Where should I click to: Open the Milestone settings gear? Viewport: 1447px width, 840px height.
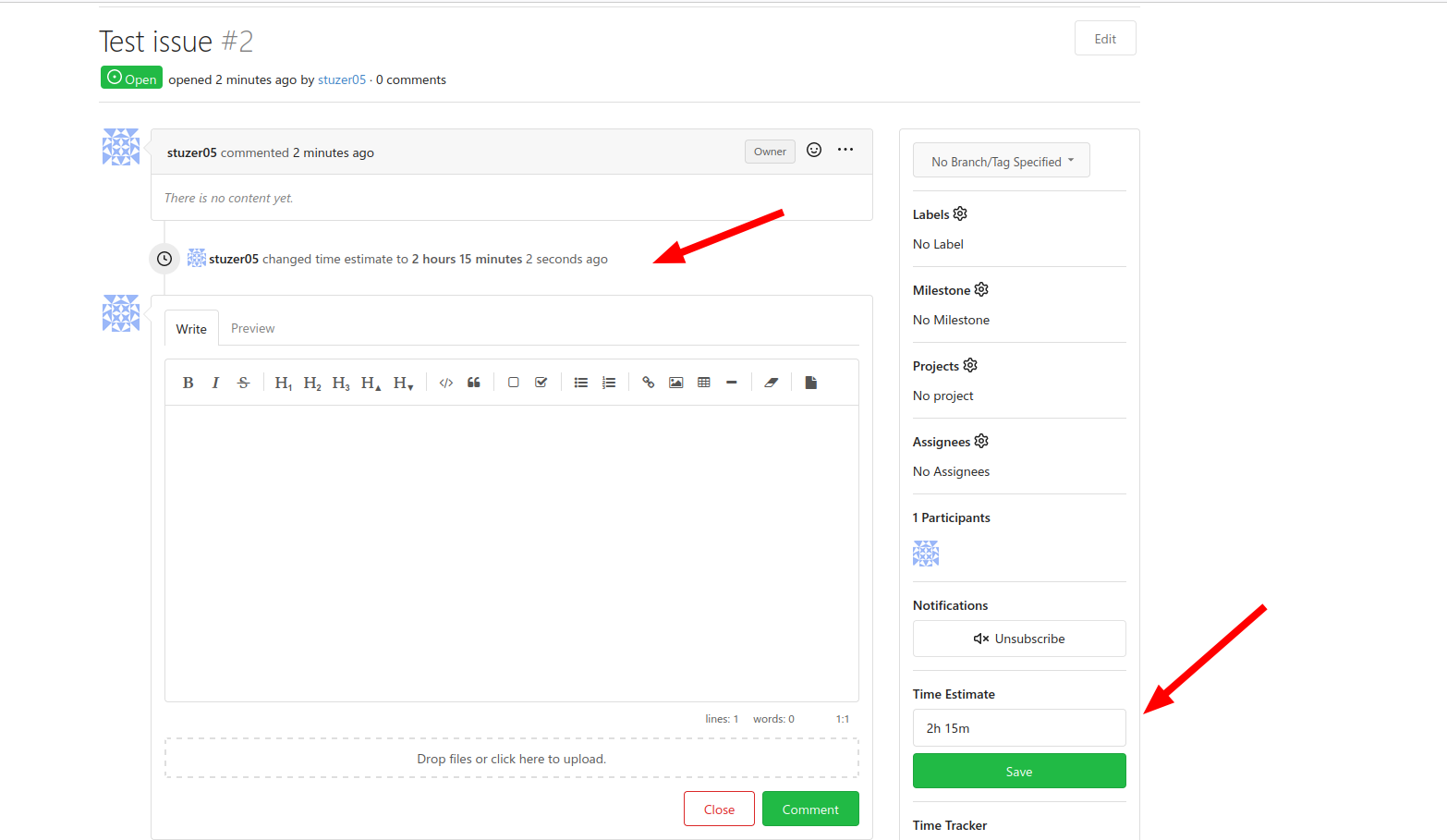981,289
